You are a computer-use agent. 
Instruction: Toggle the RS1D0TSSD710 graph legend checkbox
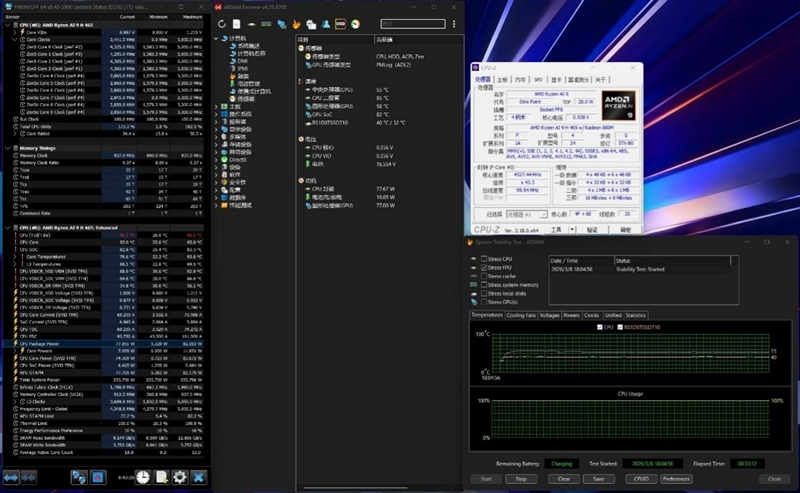tap(620, 327)
